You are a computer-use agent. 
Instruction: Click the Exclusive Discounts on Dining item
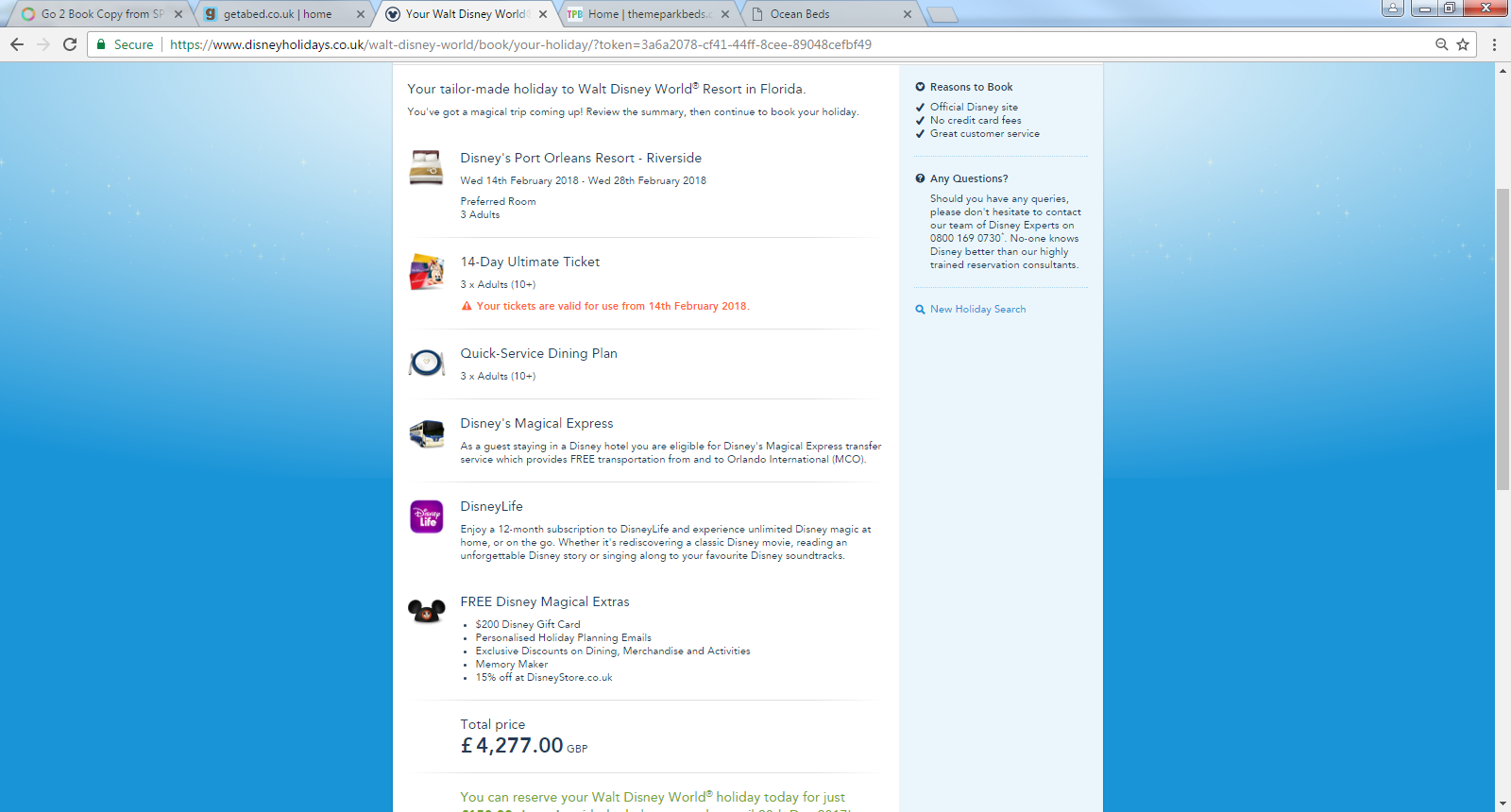(x=613, y=651)
